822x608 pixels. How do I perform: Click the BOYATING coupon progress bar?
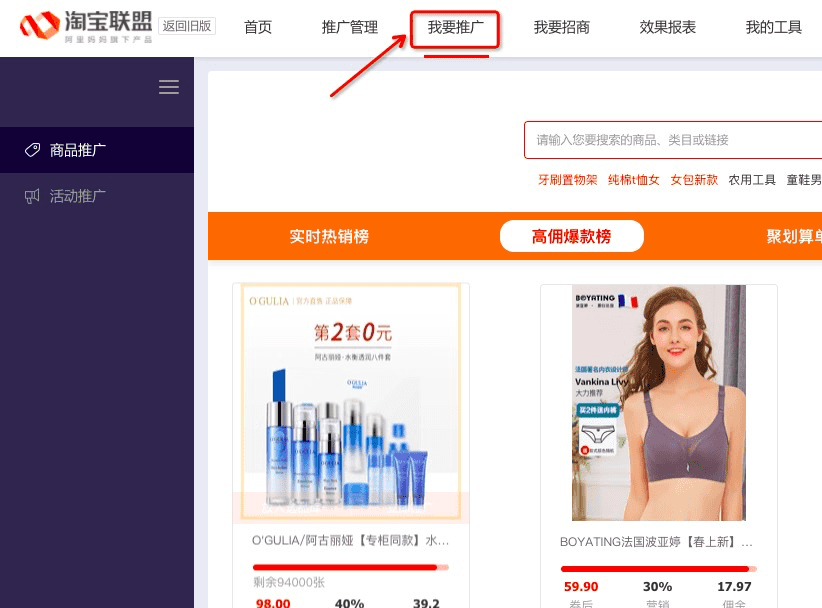click(658, 569)
